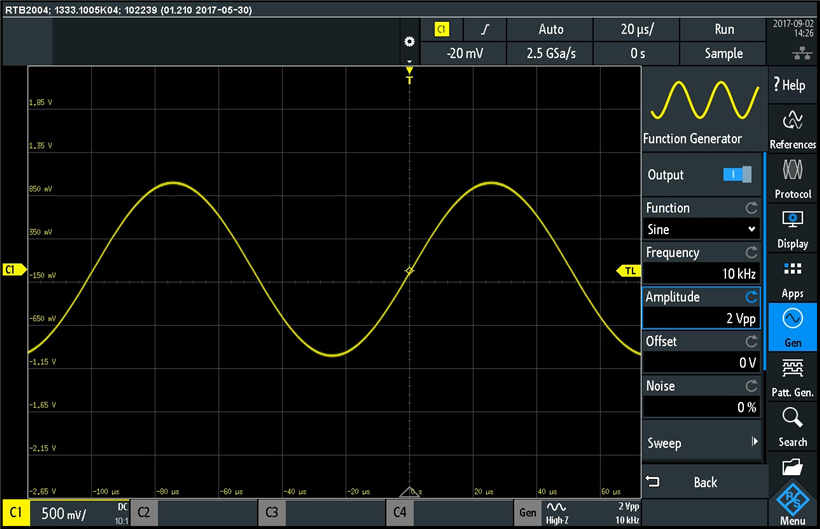
Task: Click the 2.5 GSa/s sample rate field
Action: tap(550, 53)
